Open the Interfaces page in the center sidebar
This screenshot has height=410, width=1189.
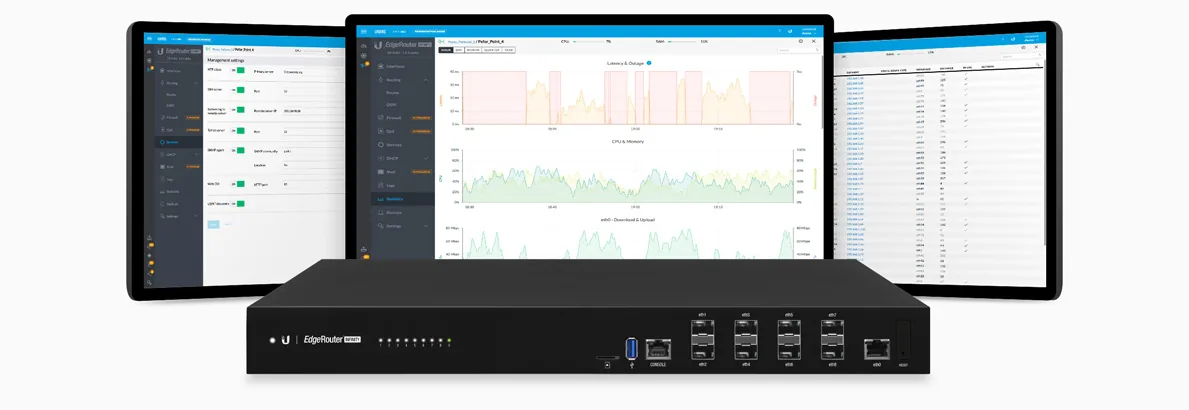[394, 67]
